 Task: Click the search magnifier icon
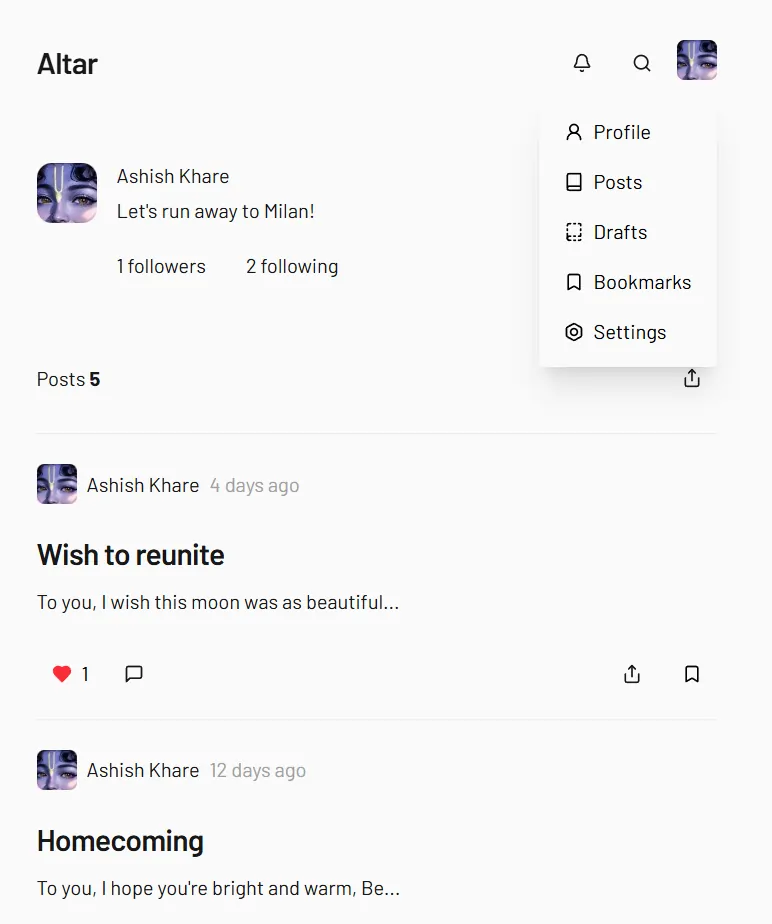[x=642, y=63]
